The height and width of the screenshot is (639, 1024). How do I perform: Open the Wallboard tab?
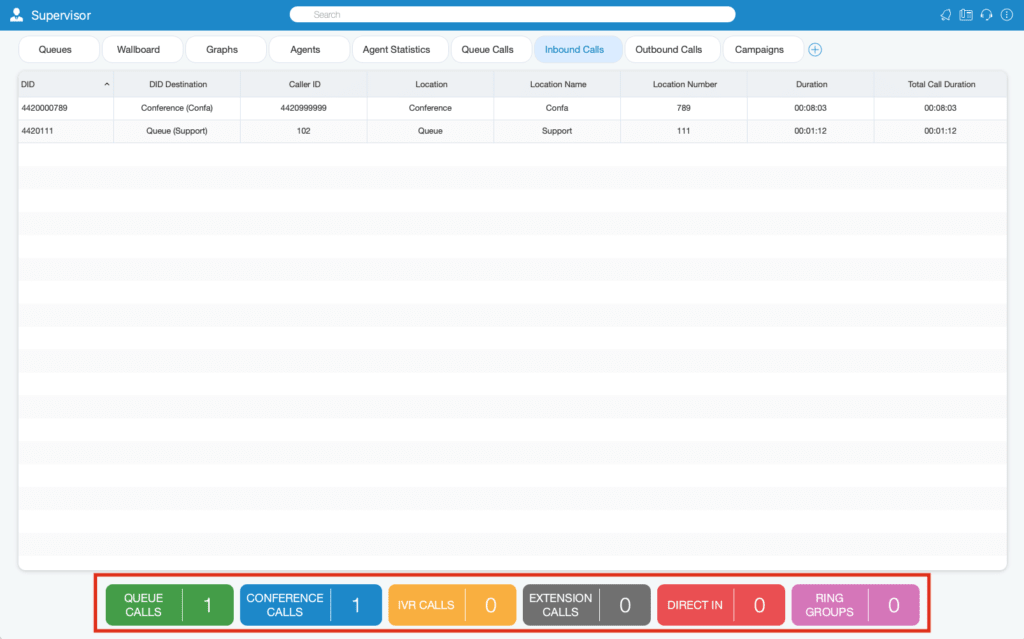[142, 50]
